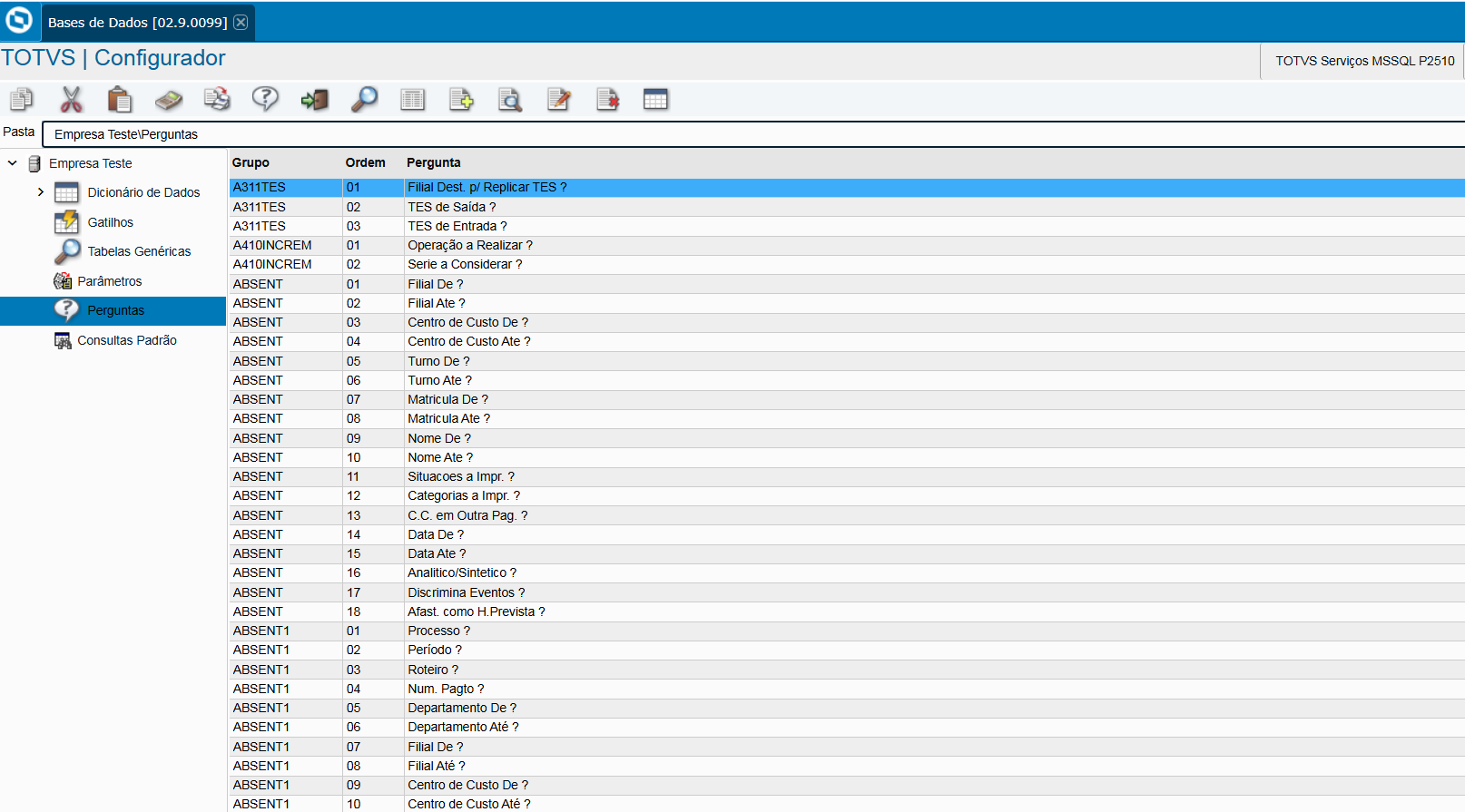Image resolution: width=1465 pixels, height=812 pixels.
Task: Select row 'Nome De ?'
Action: pos(846,438)
